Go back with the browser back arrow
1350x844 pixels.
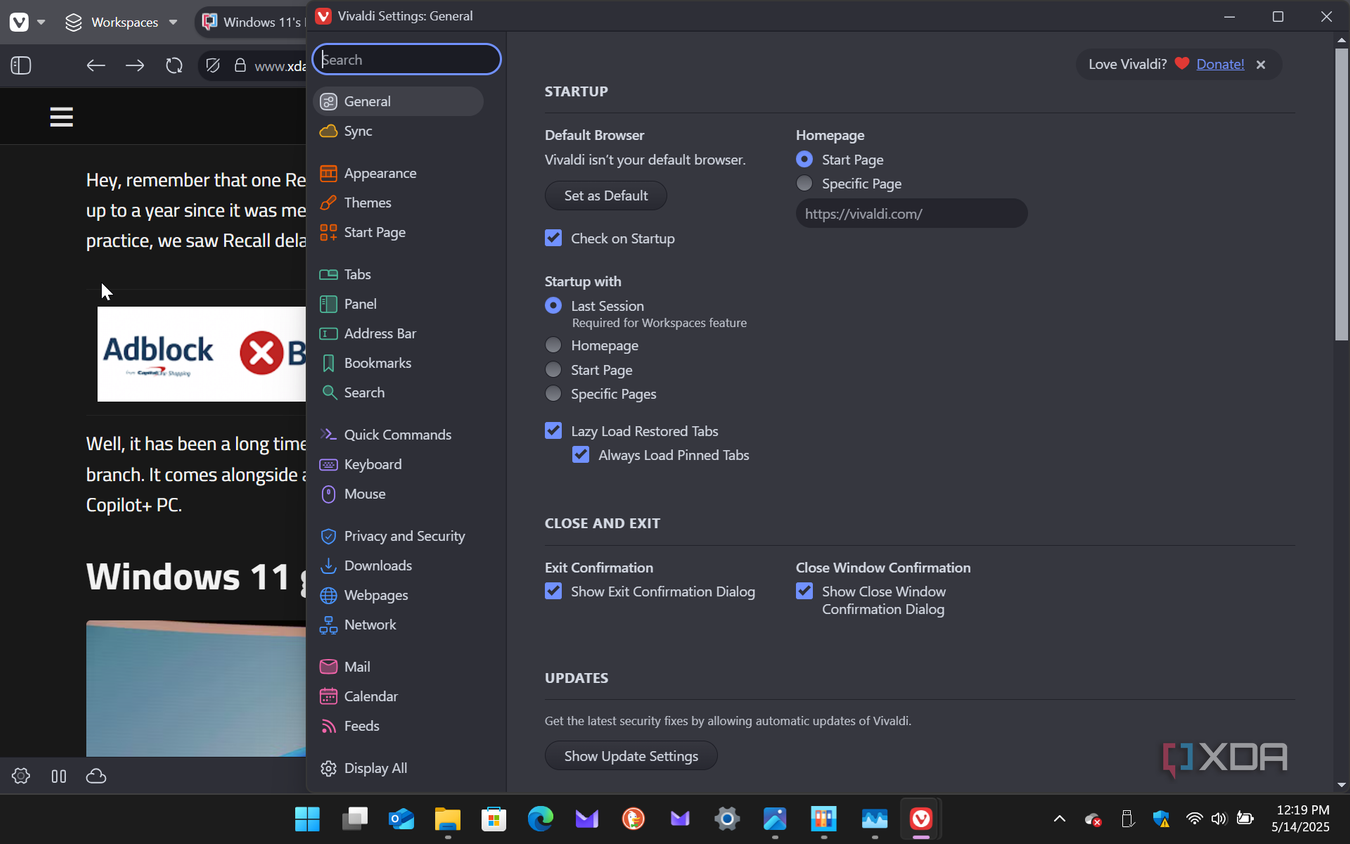pyautogui.click(x=95, y=65)
